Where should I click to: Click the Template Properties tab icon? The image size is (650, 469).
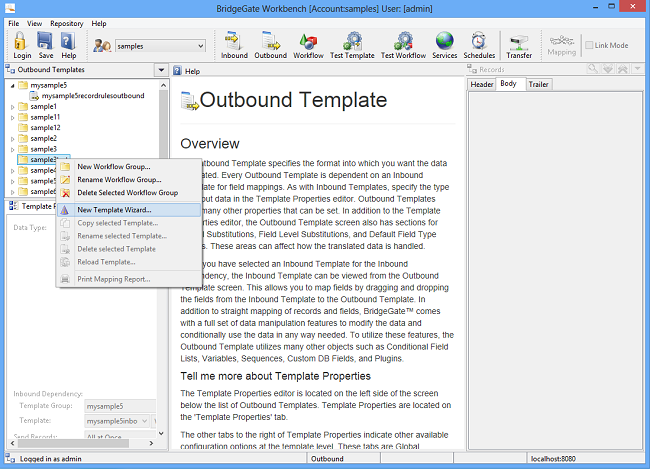click(x=13, y=206)
